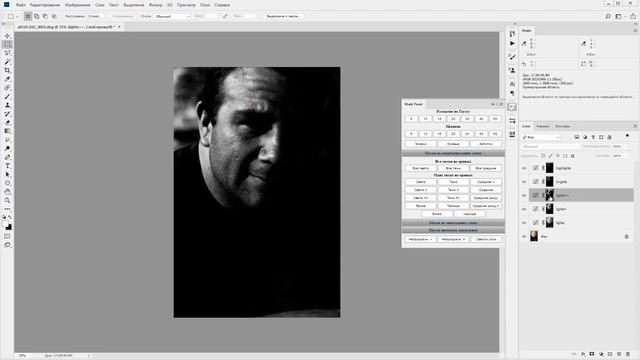640x360 pixels.
Task: Open the layer kind filter dropdown
Action: (541, 137)
